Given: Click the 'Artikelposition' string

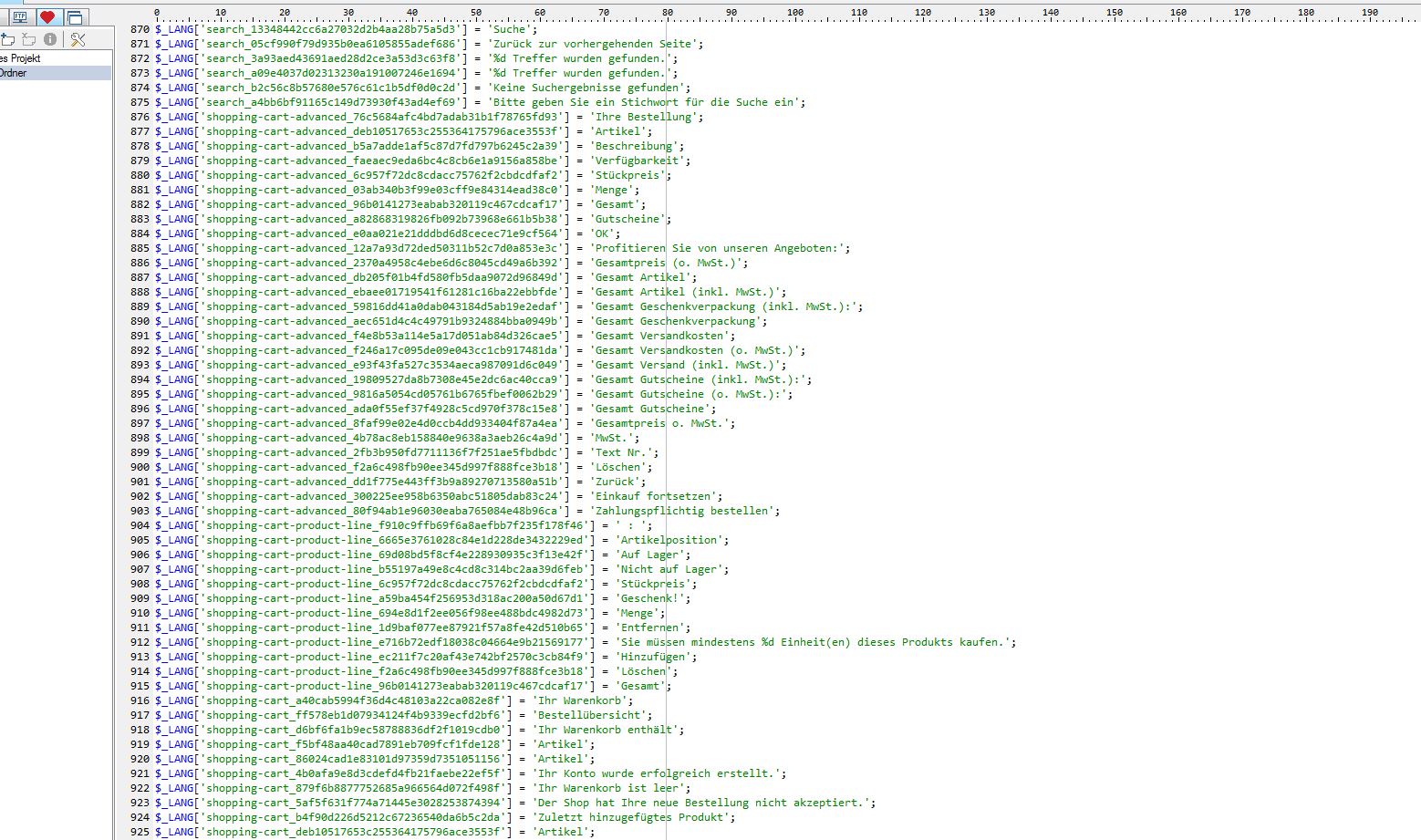Looking at the screenshot, I should 669,540.
